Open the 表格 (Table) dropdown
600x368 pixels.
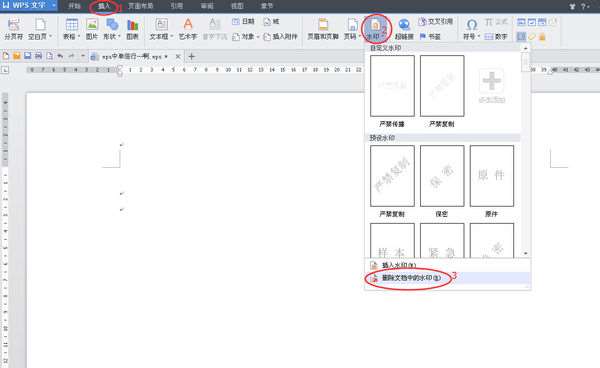point(72,29)
